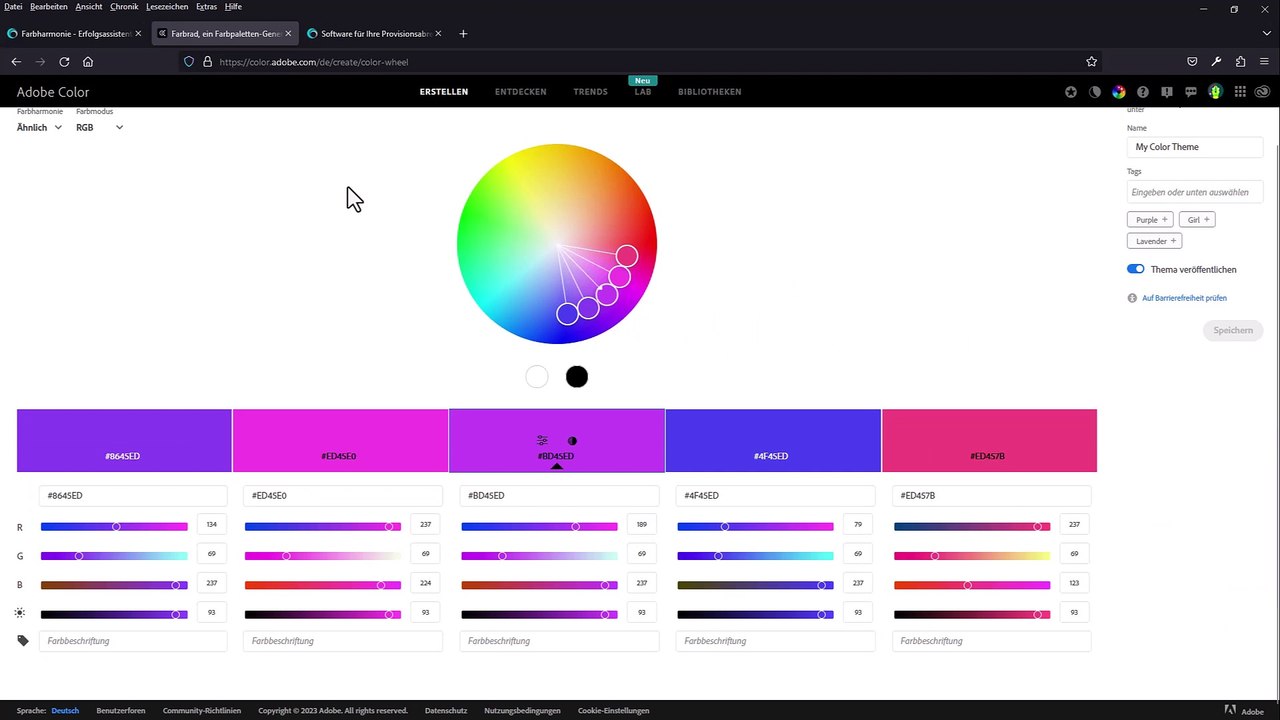Image resolution: width=1280 pixels, height=720 pixels.
Task: Open the Lesezeichen menu
Action: click(x=167, y=7)
